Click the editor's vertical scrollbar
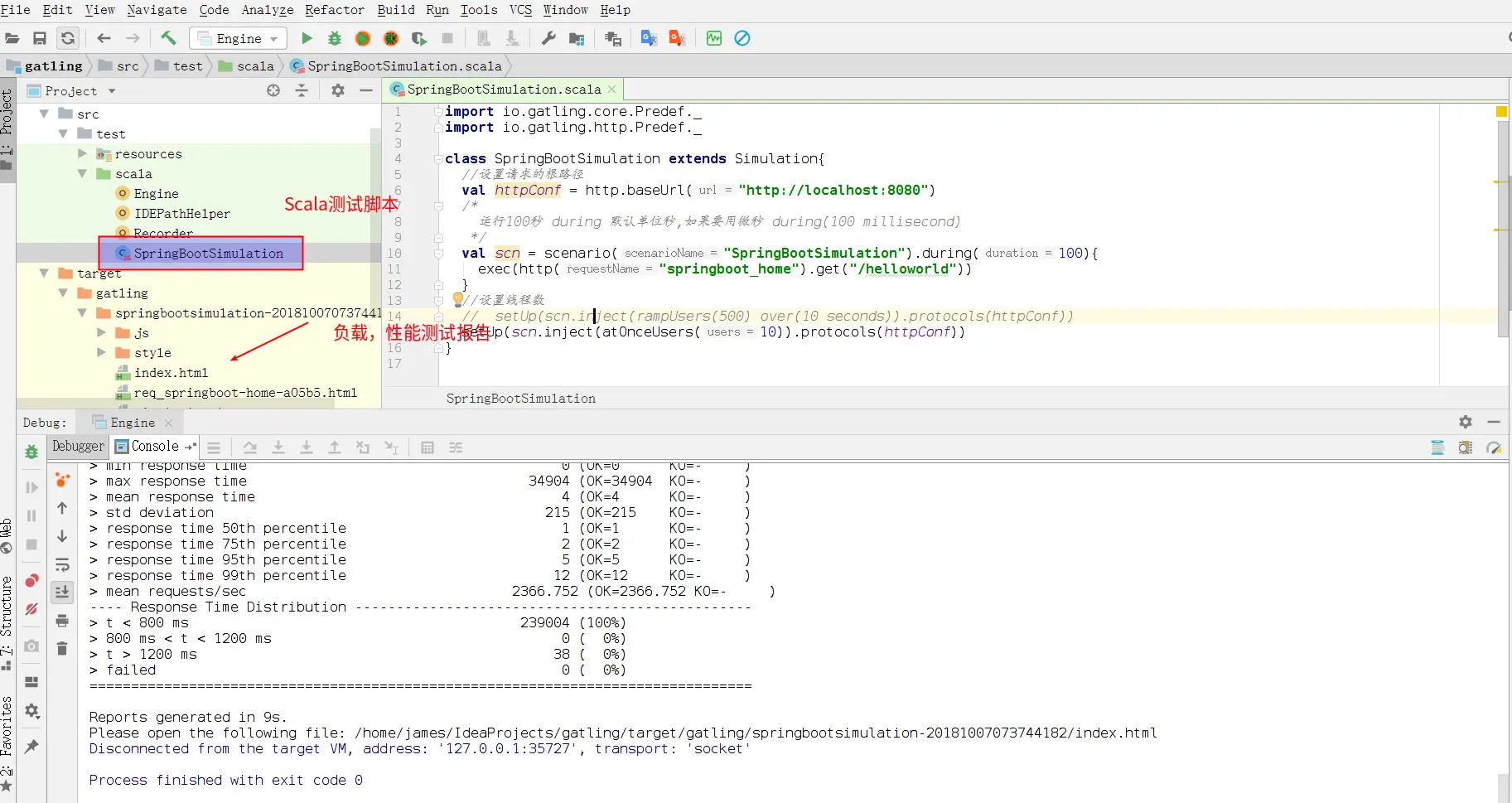Viewport: 1512px width, 803px height. [x=1503, y=249]
